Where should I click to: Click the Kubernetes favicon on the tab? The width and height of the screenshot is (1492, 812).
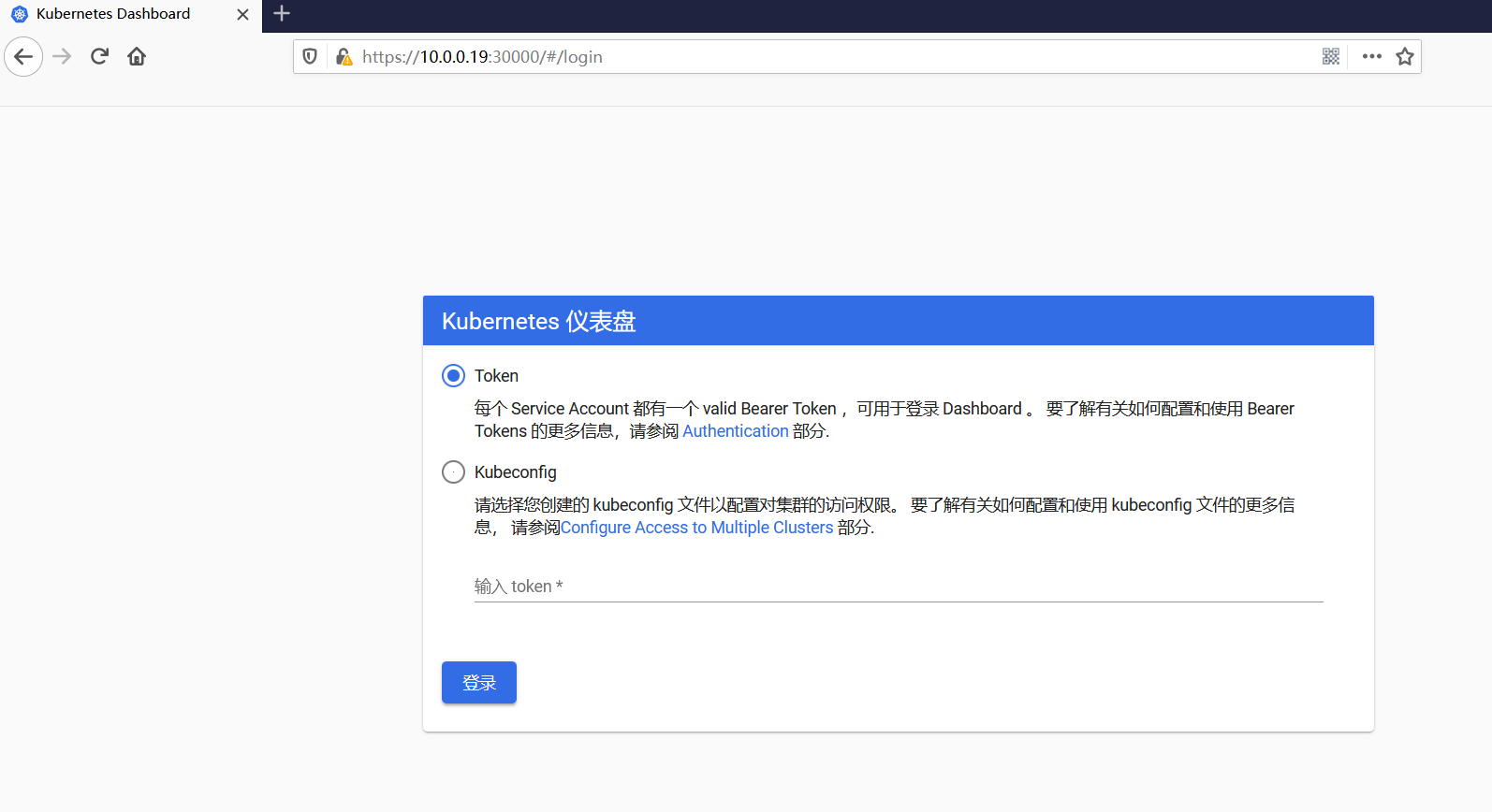click(x=20, y=14)
